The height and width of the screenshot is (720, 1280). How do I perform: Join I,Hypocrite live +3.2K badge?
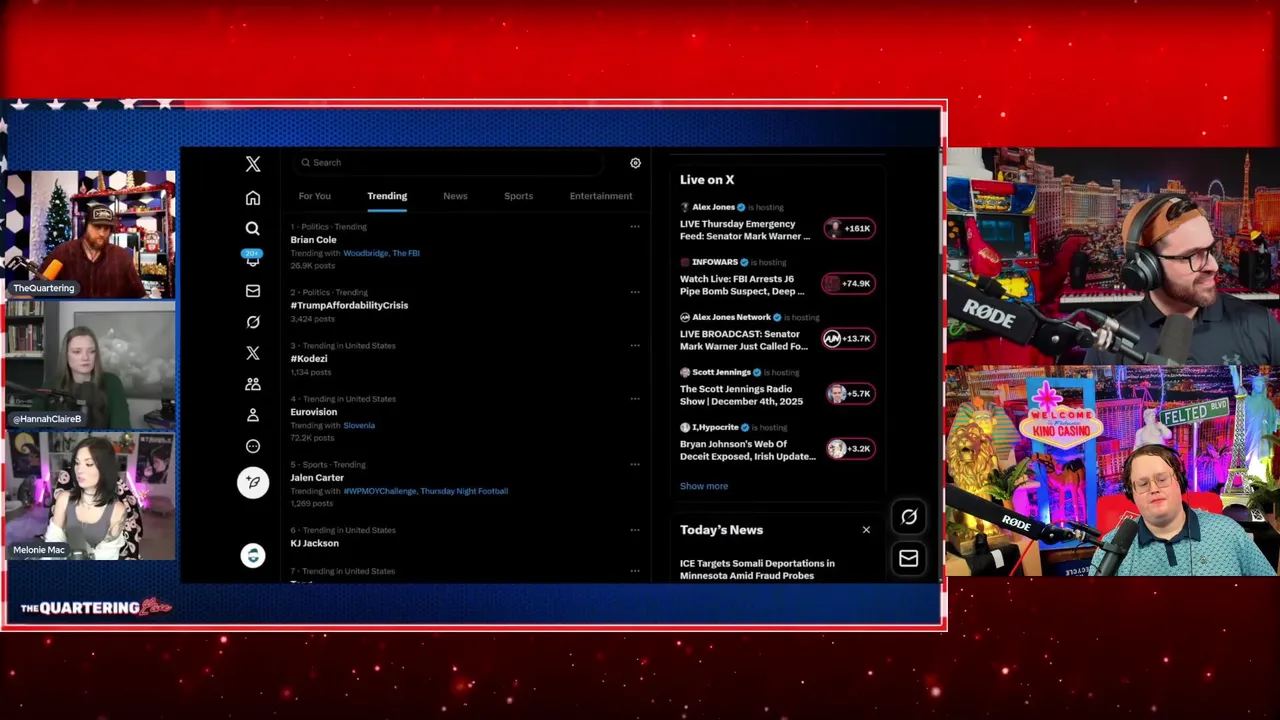click(851, 448)
